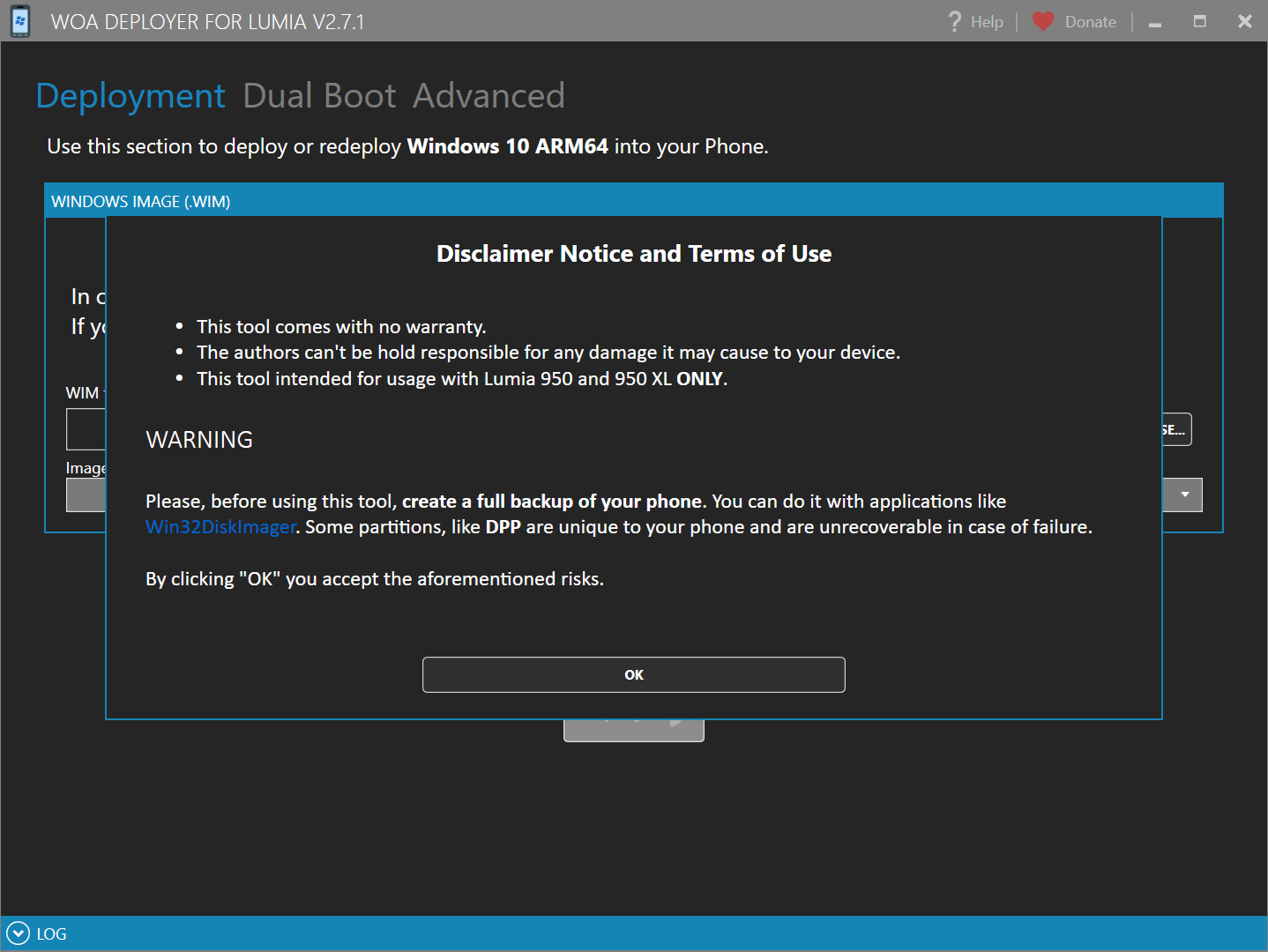Click 'This tool comes with no warranty.' line
1268x952 pixels.
341,327
